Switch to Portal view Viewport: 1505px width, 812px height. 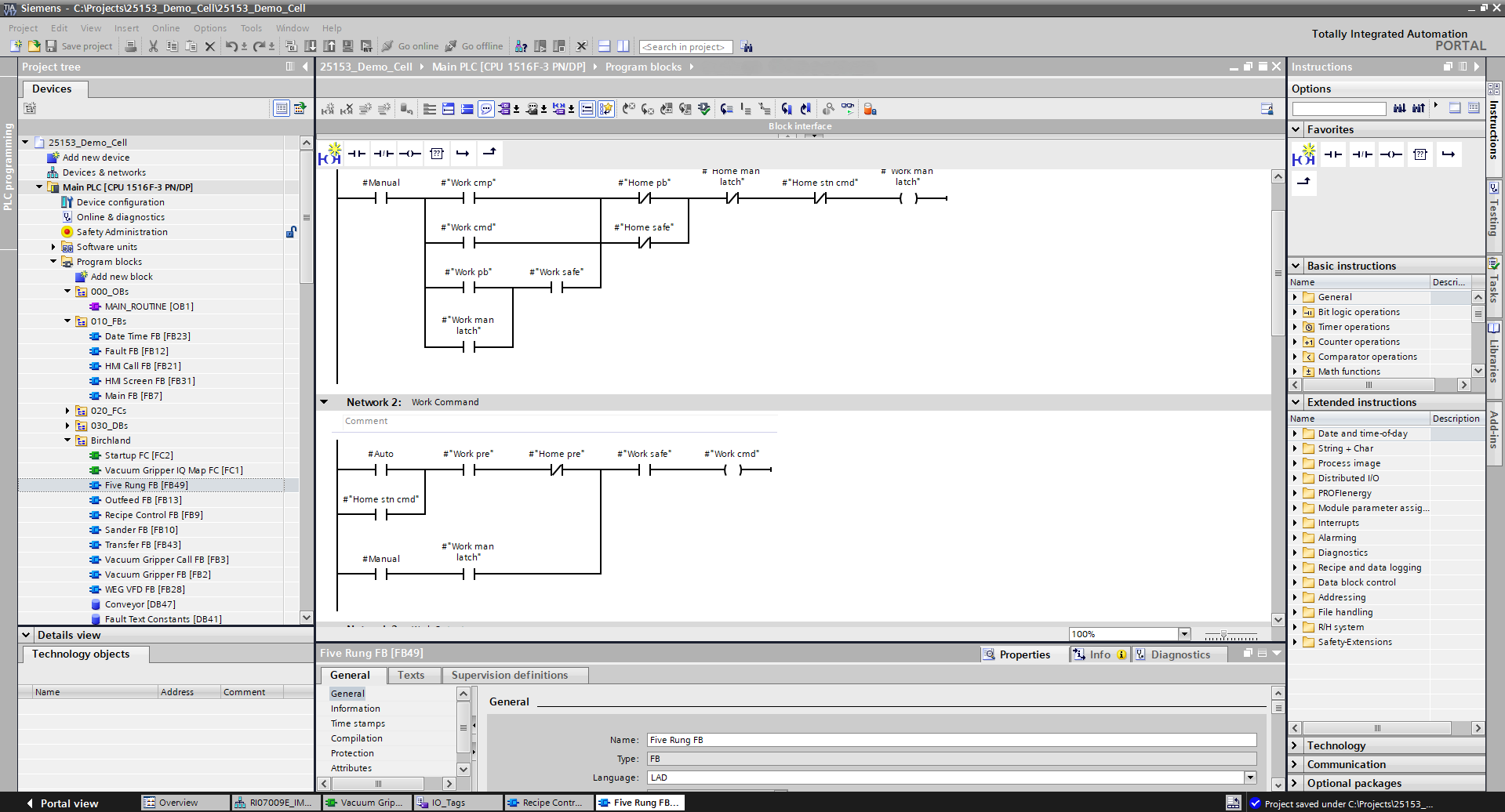click(62, 803)
